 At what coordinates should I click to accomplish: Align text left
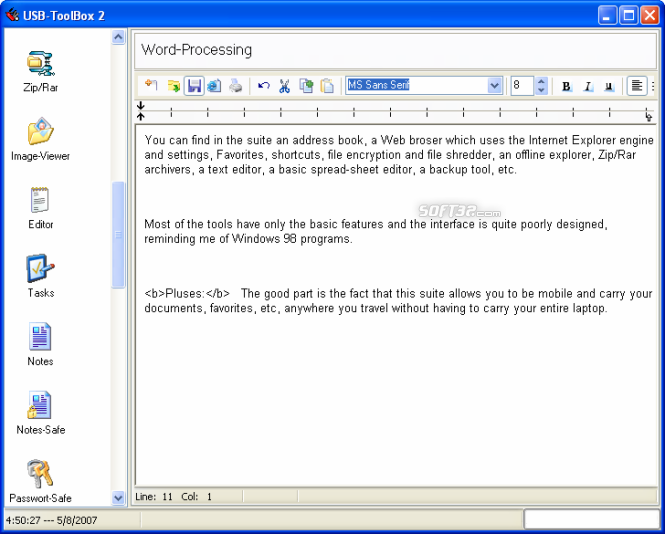[x=636, y=86]
